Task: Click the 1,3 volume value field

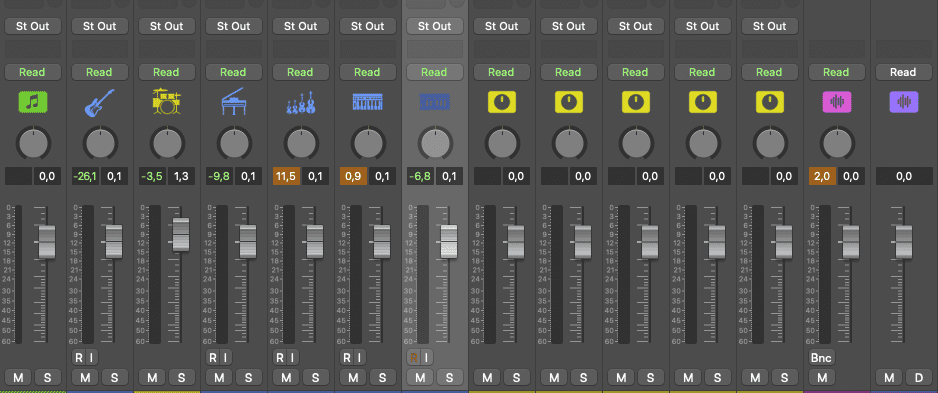Action: click(181, 176)
